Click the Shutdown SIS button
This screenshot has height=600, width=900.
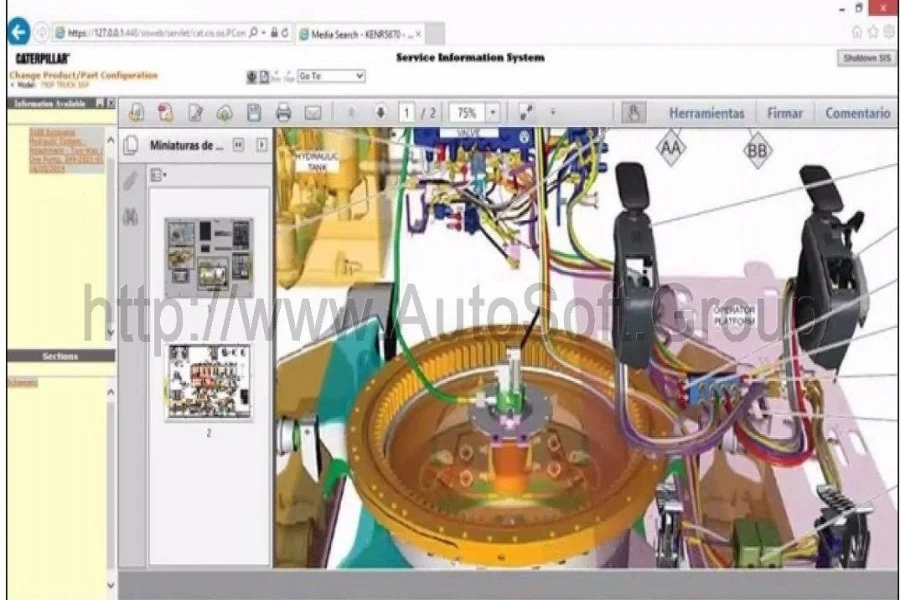pyautogui.click(x=865, y=58)
